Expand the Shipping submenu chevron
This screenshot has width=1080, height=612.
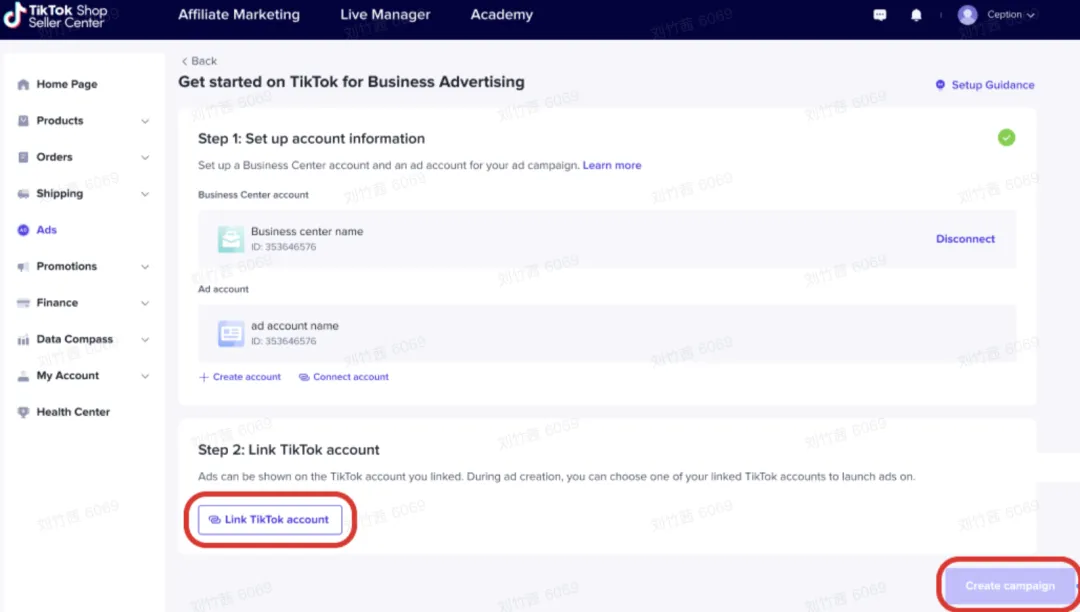point(145,194)
